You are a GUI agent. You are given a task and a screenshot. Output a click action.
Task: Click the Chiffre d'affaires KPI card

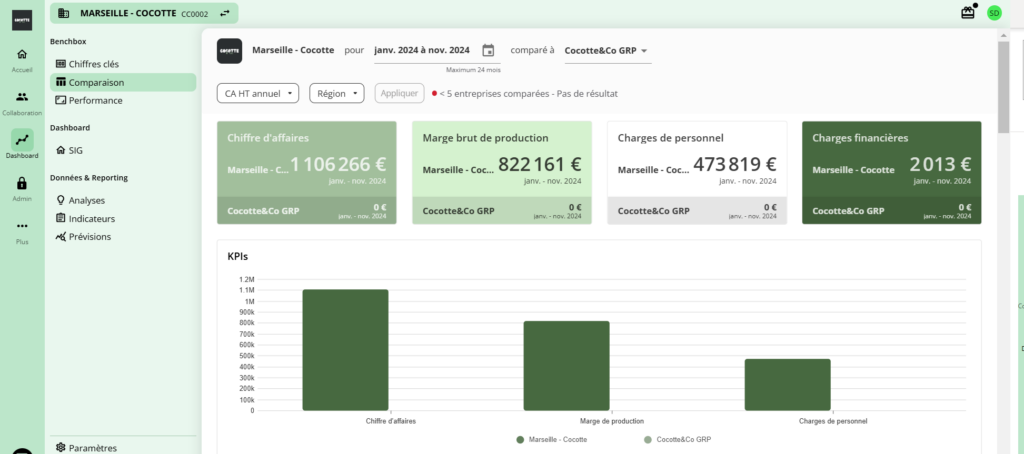point(306,172)
